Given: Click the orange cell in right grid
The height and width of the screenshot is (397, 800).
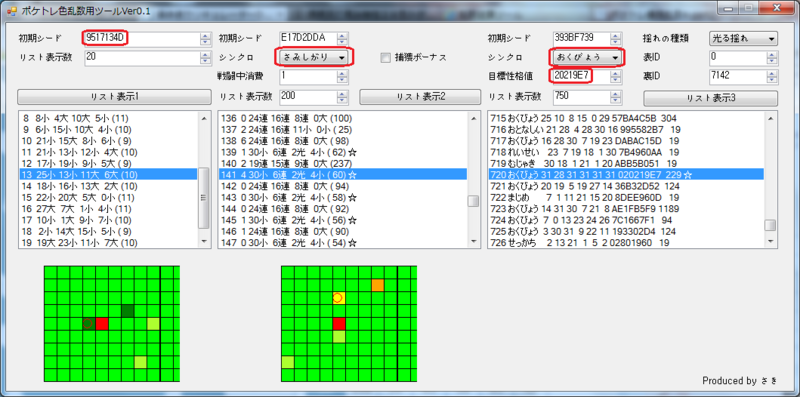Looking at the screenshot, I should tap(378, 285).
